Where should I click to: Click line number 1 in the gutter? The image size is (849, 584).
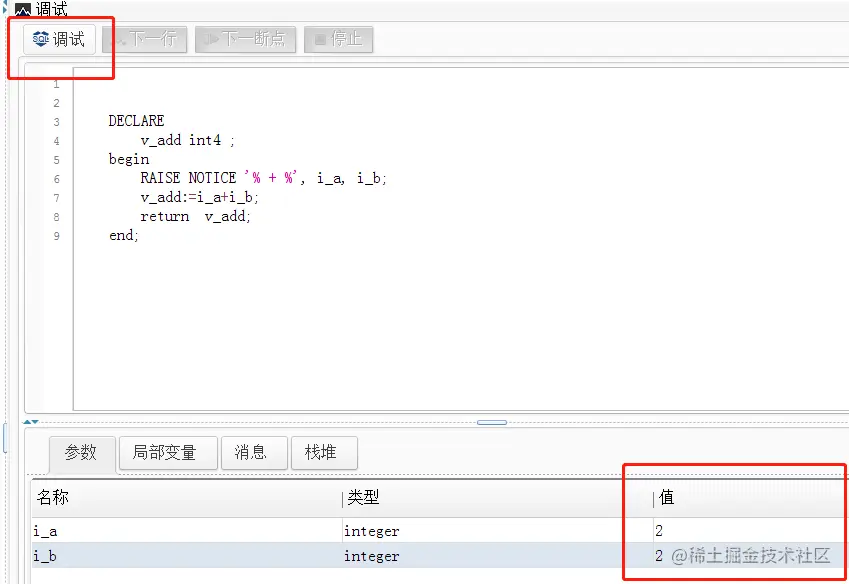pyautogui.click(x=56, y=84)
